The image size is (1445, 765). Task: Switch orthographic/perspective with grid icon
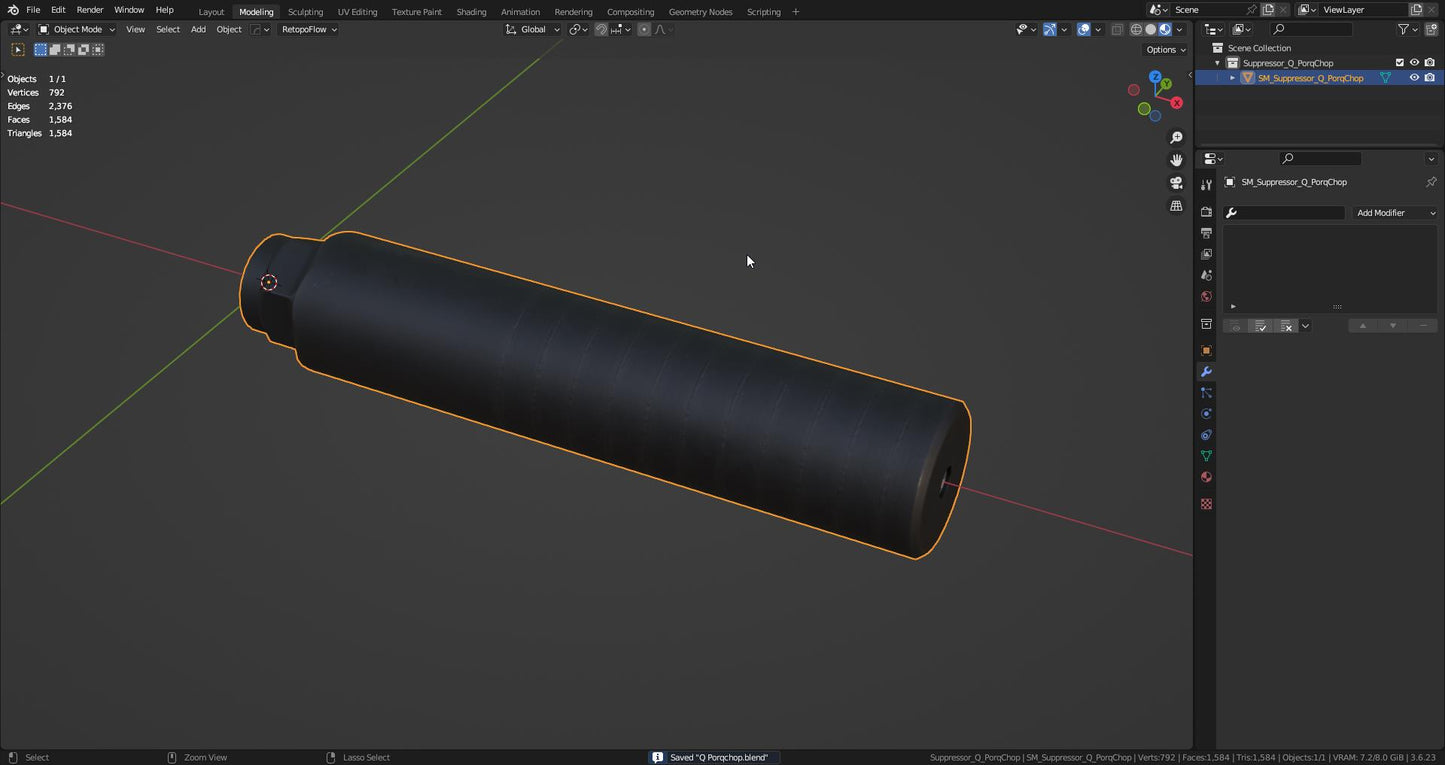coord(1176,206)
